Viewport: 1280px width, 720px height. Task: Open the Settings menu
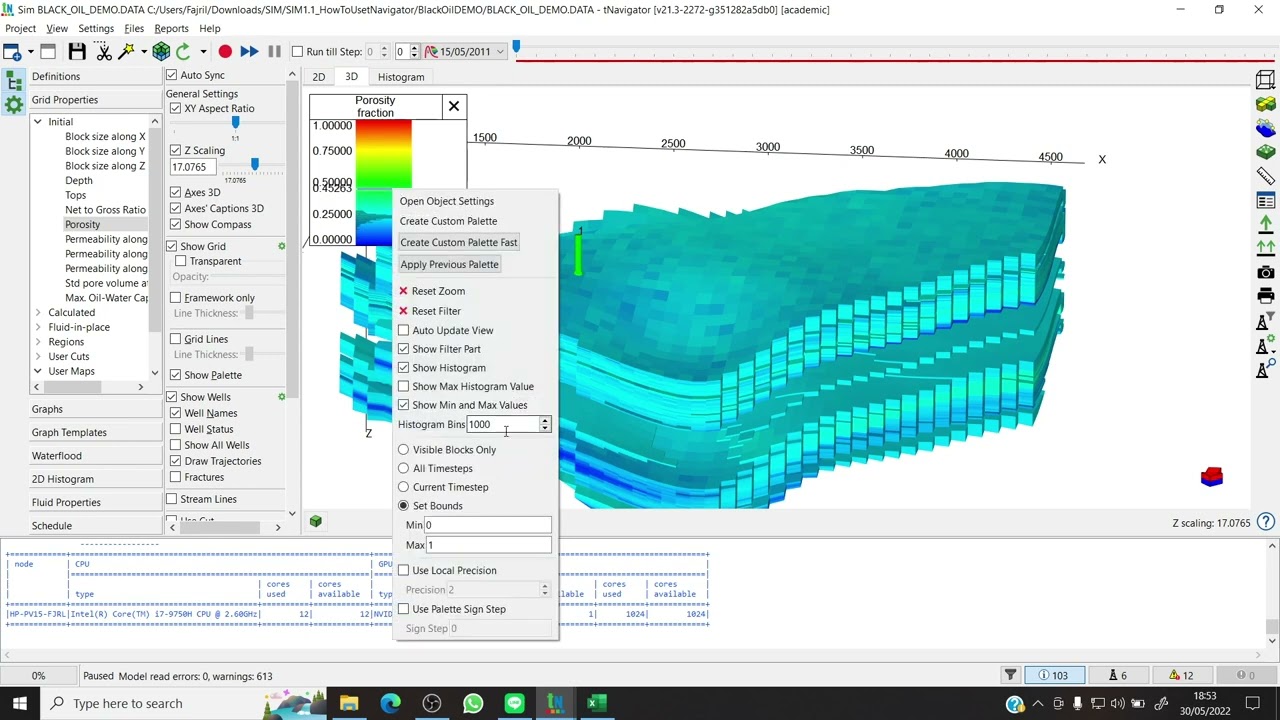click(x=96, y=29)
